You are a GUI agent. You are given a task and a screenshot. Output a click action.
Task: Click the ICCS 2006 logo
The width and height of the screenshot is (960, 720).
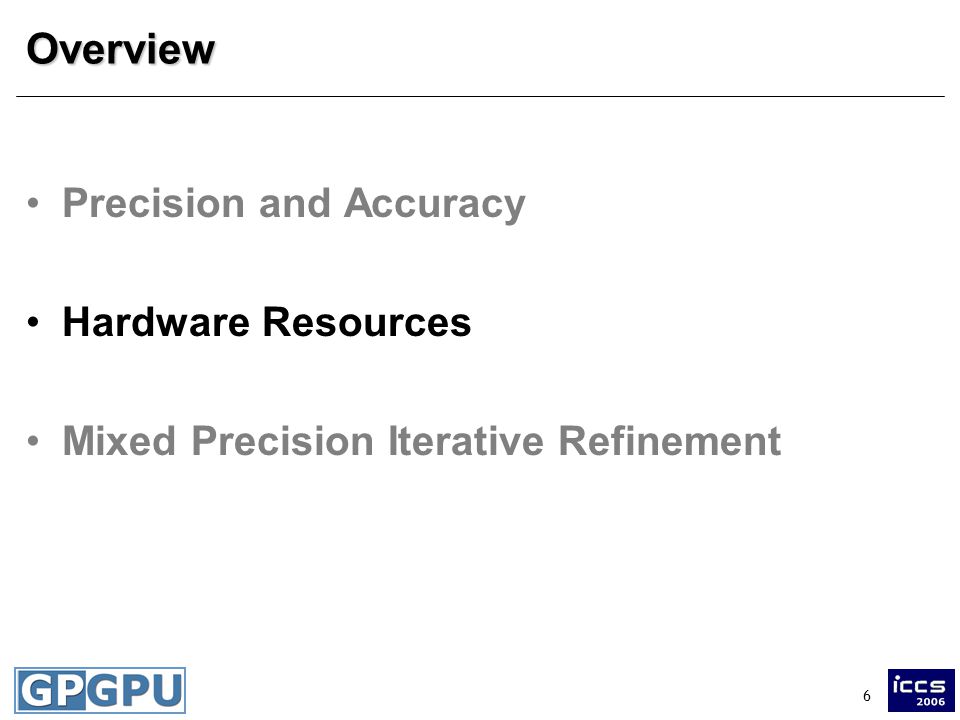click(x=921, y=690)
